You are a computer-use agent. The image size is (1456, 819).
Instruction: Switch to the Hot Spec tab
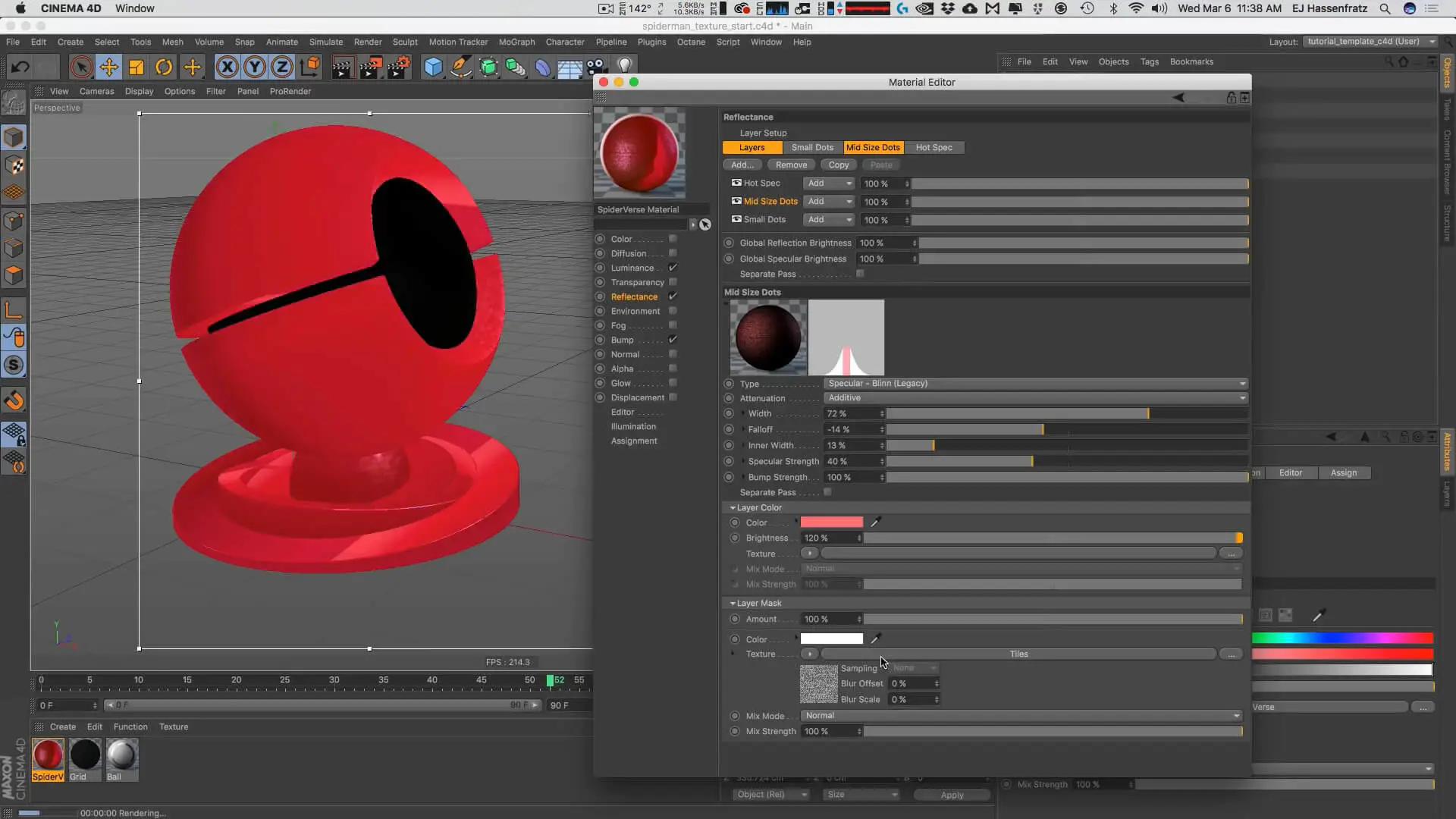(x=934, y=147)
